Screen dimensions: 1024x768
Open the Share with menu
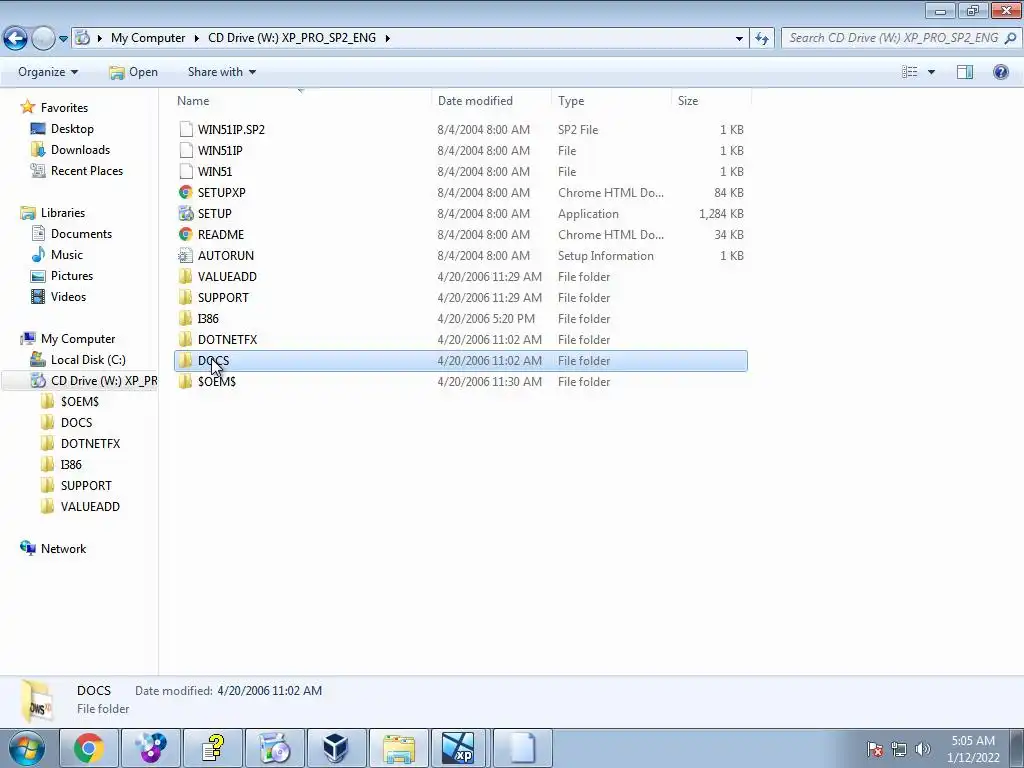coord(221,72)
